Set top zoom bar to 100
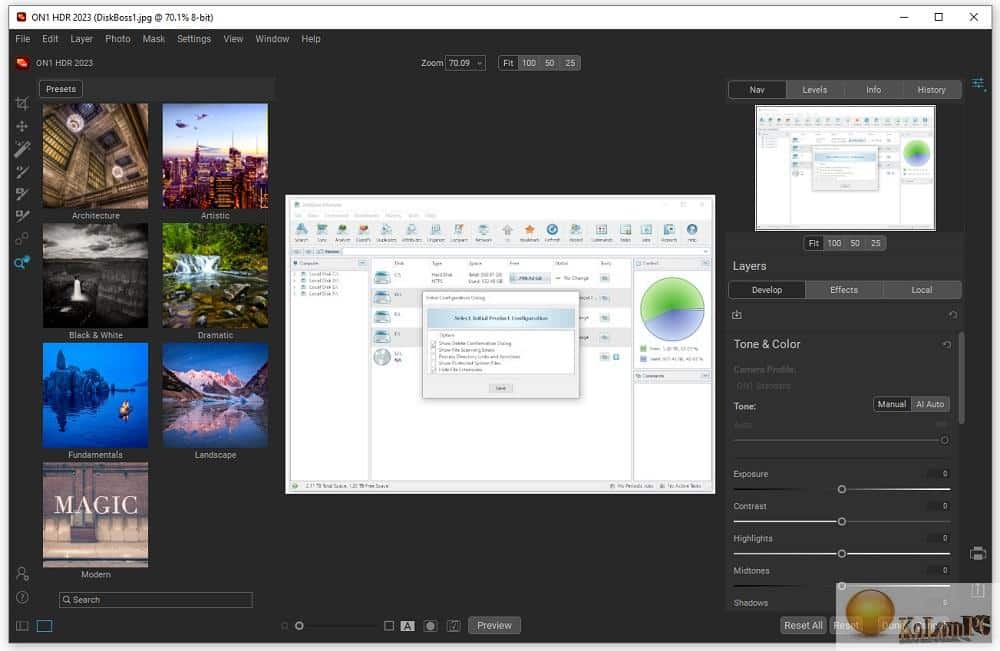 [529, 63]
